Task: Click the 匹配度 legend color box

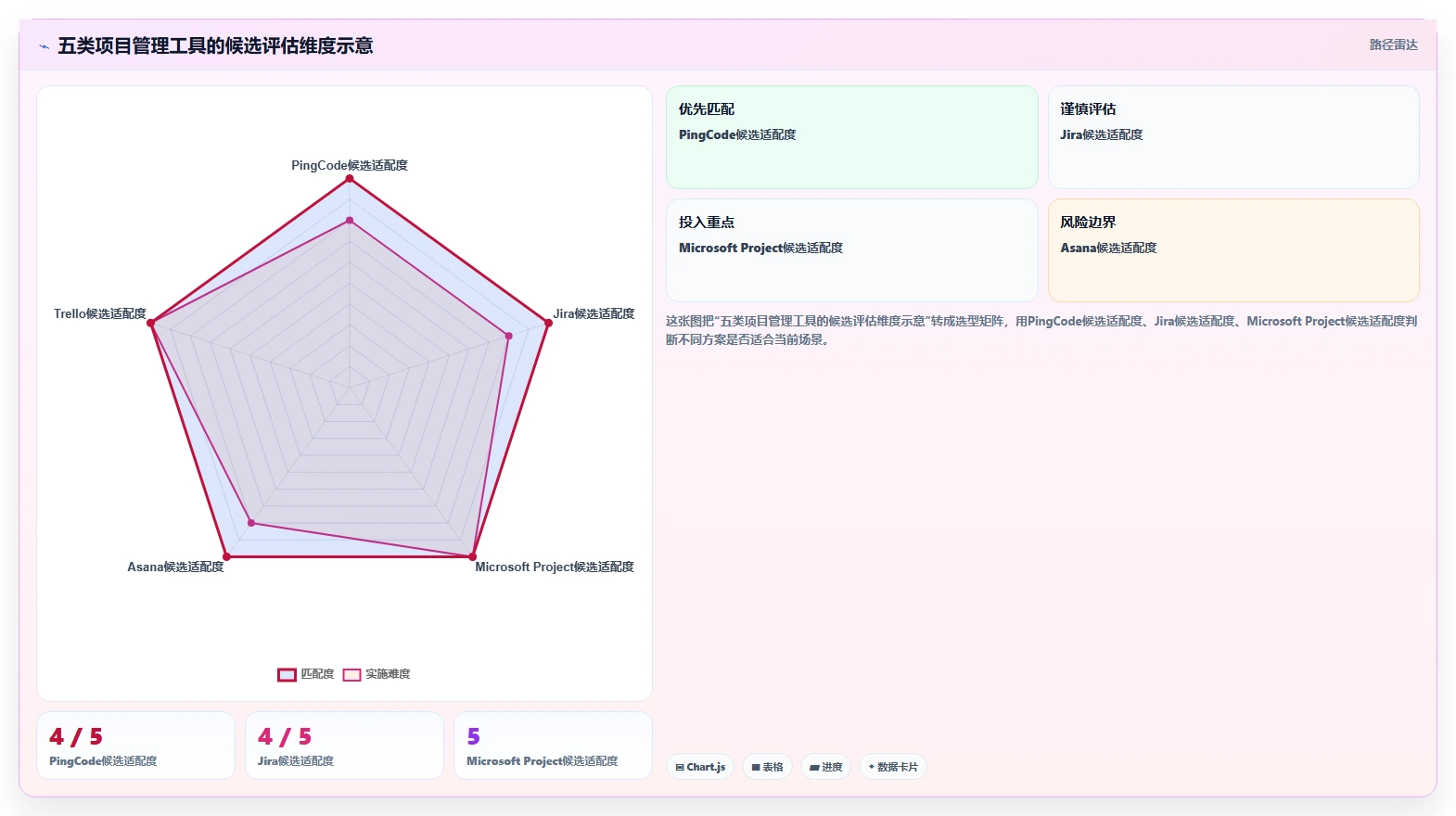Action: [x=287, y=675]
